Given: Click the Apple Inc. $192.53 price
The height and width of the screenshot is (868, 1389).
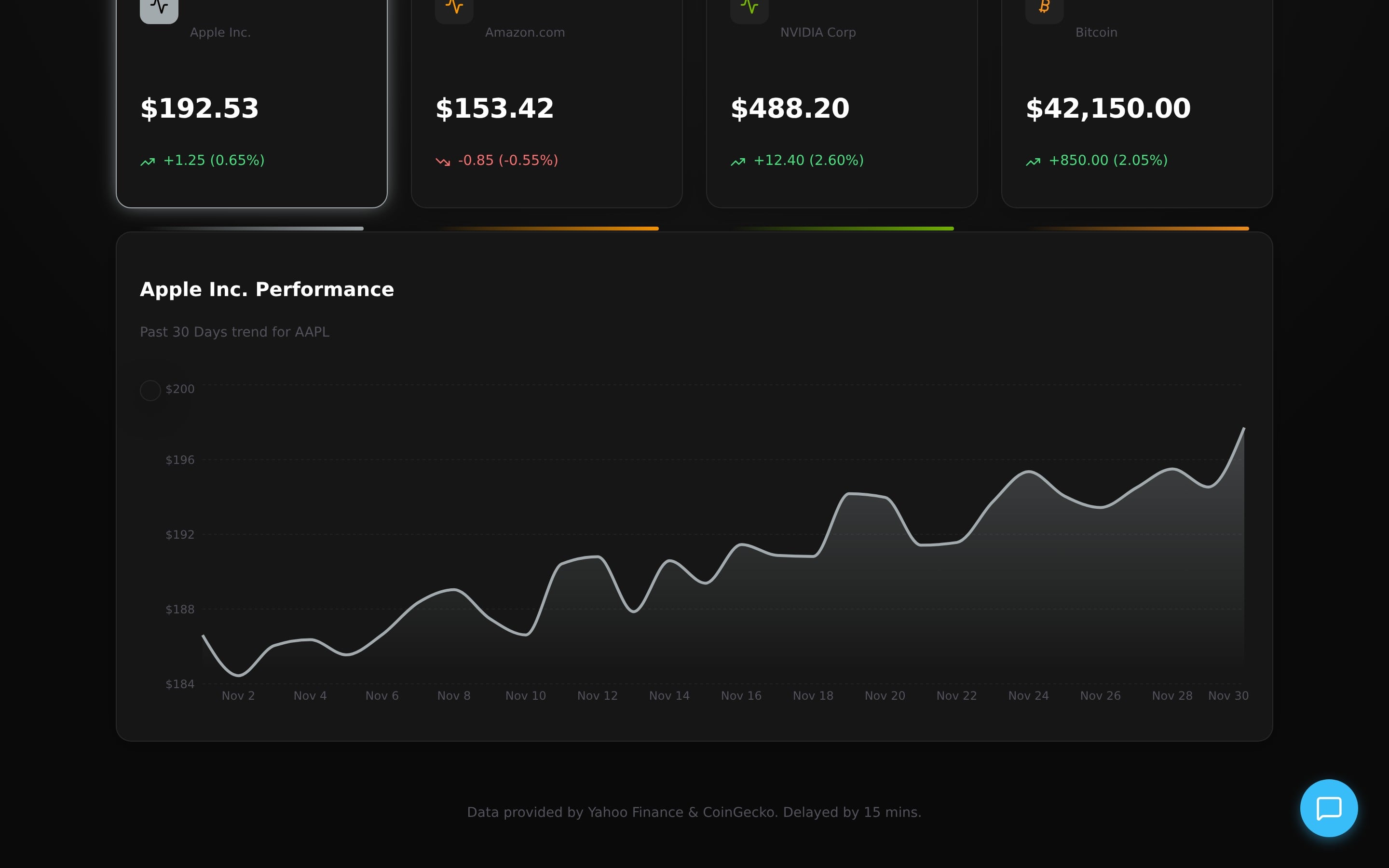Looking at the screenshot, I should pyautogui.click(x=200, y=108).
